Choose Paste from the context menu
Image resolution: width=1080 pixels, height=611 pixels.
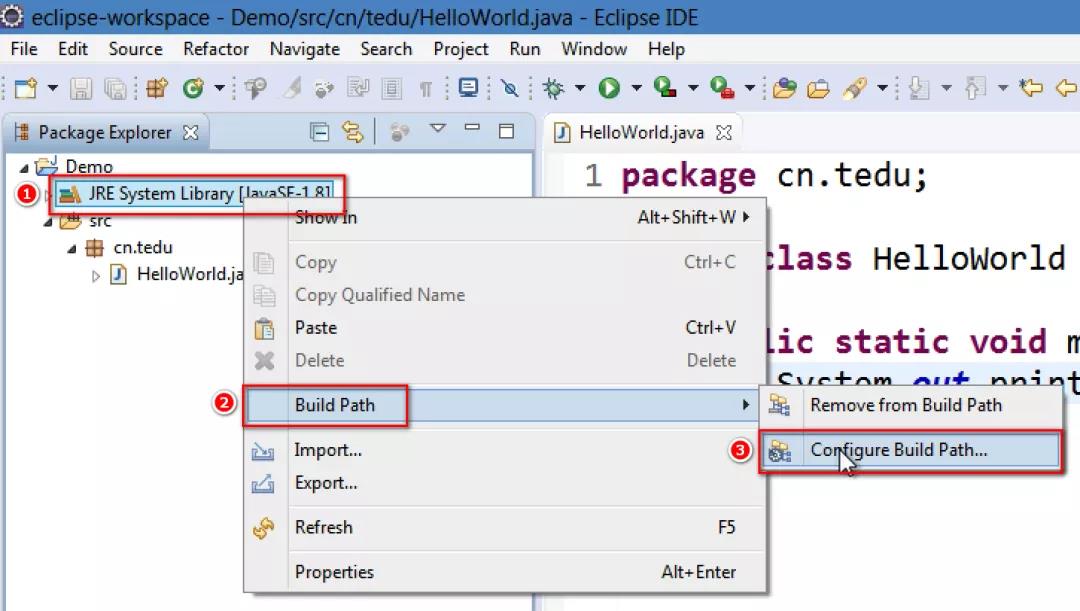tap(504, 328)
